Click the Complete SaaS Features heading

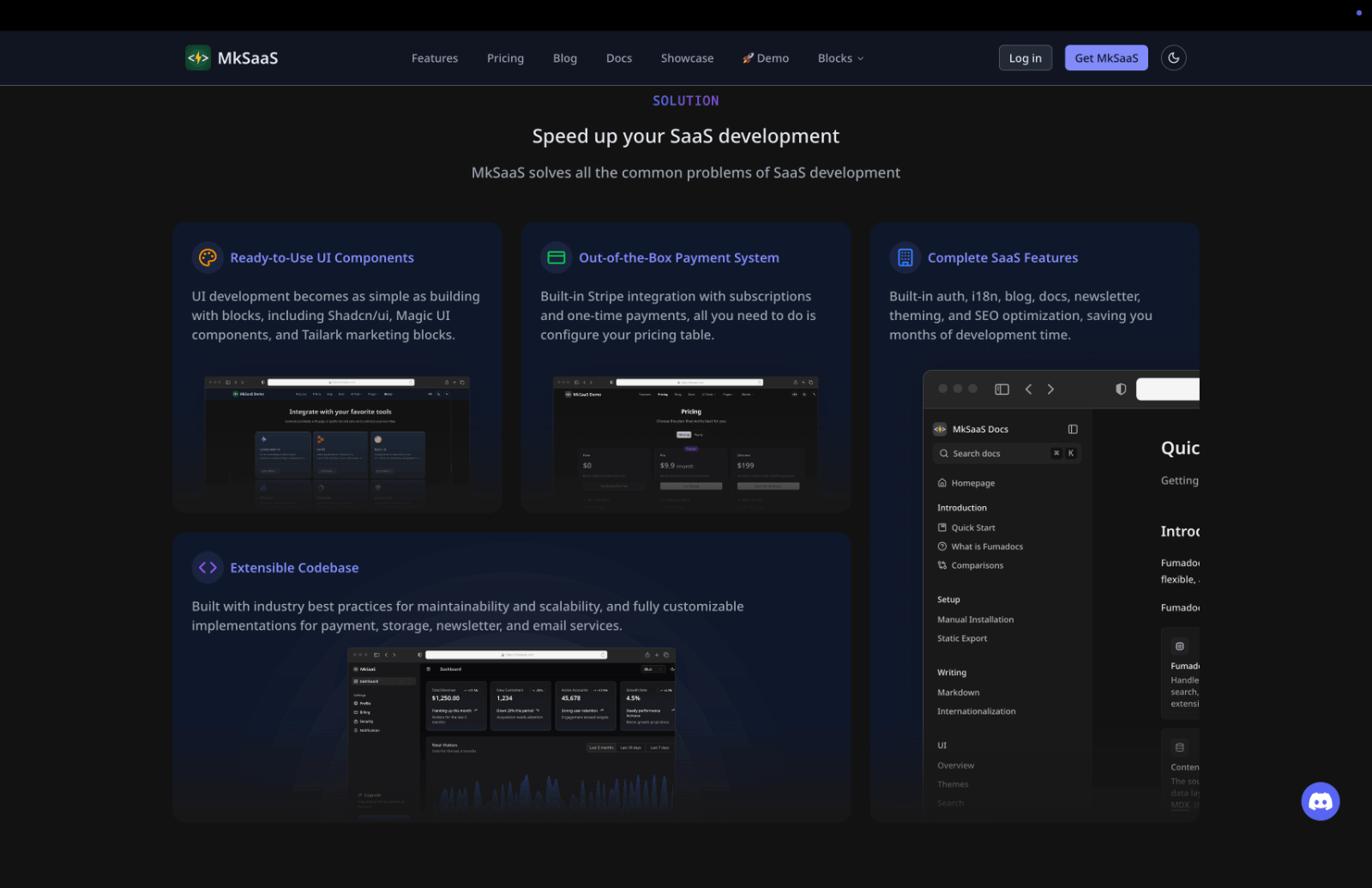click(x=1002, y=257)
